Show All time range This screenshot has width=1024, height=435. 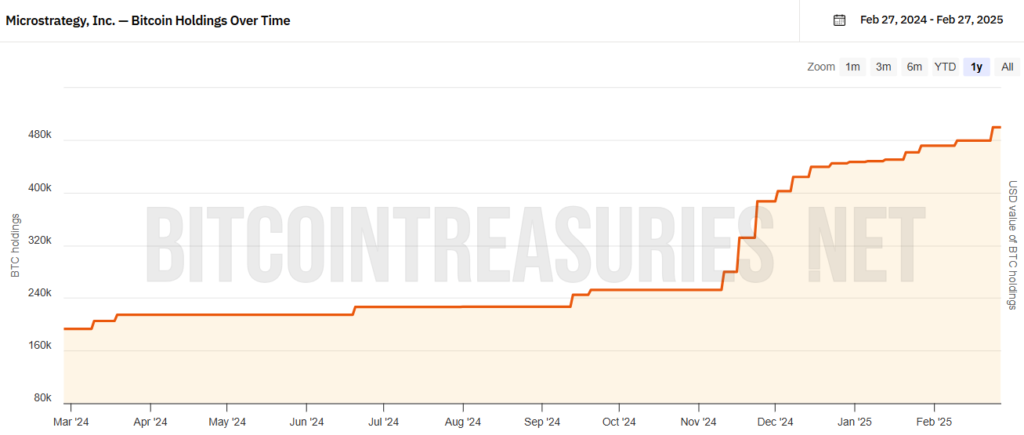[x=1007, y=67]
